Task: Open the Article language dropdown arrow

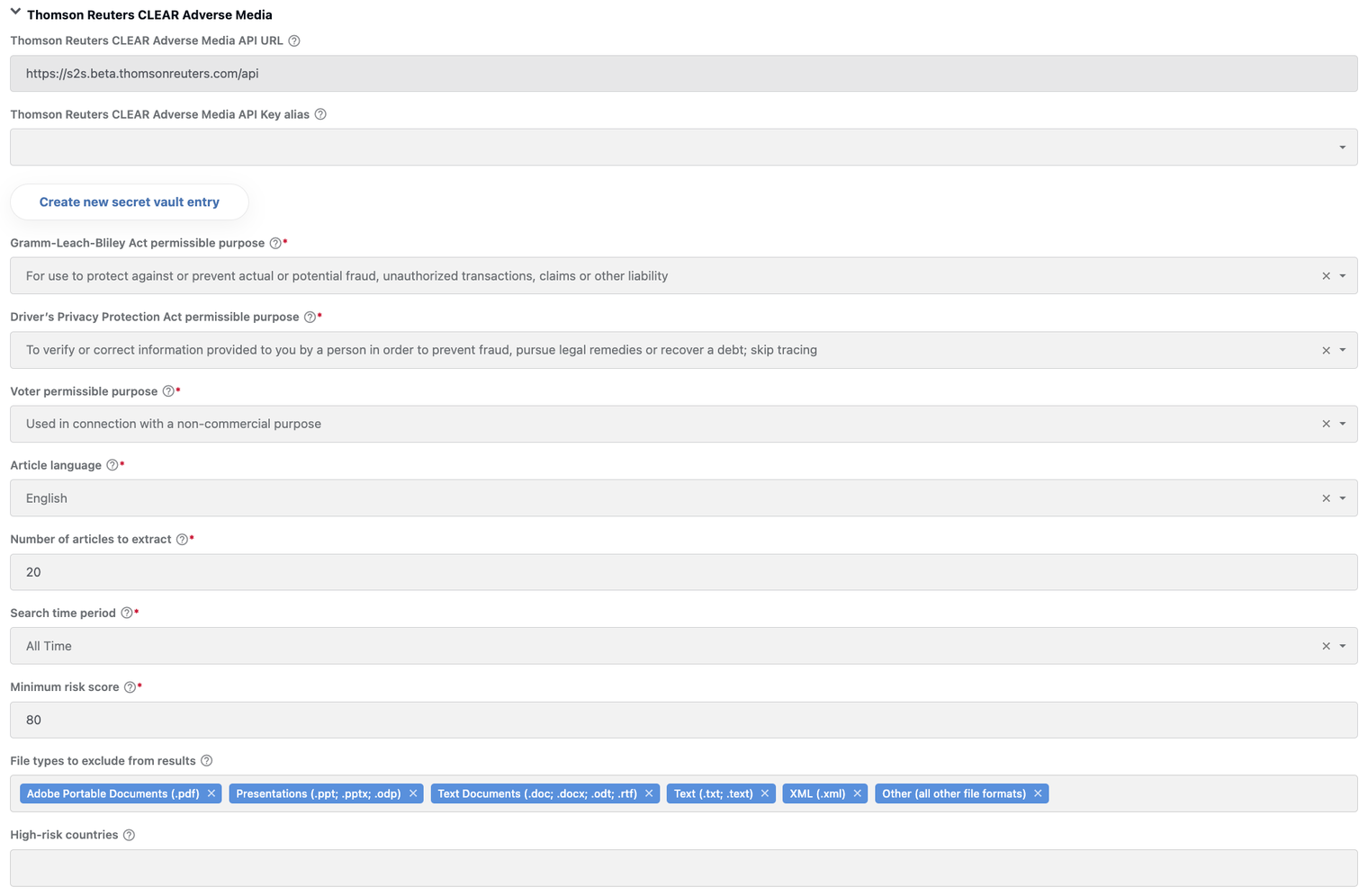Action: point(1343,498)
